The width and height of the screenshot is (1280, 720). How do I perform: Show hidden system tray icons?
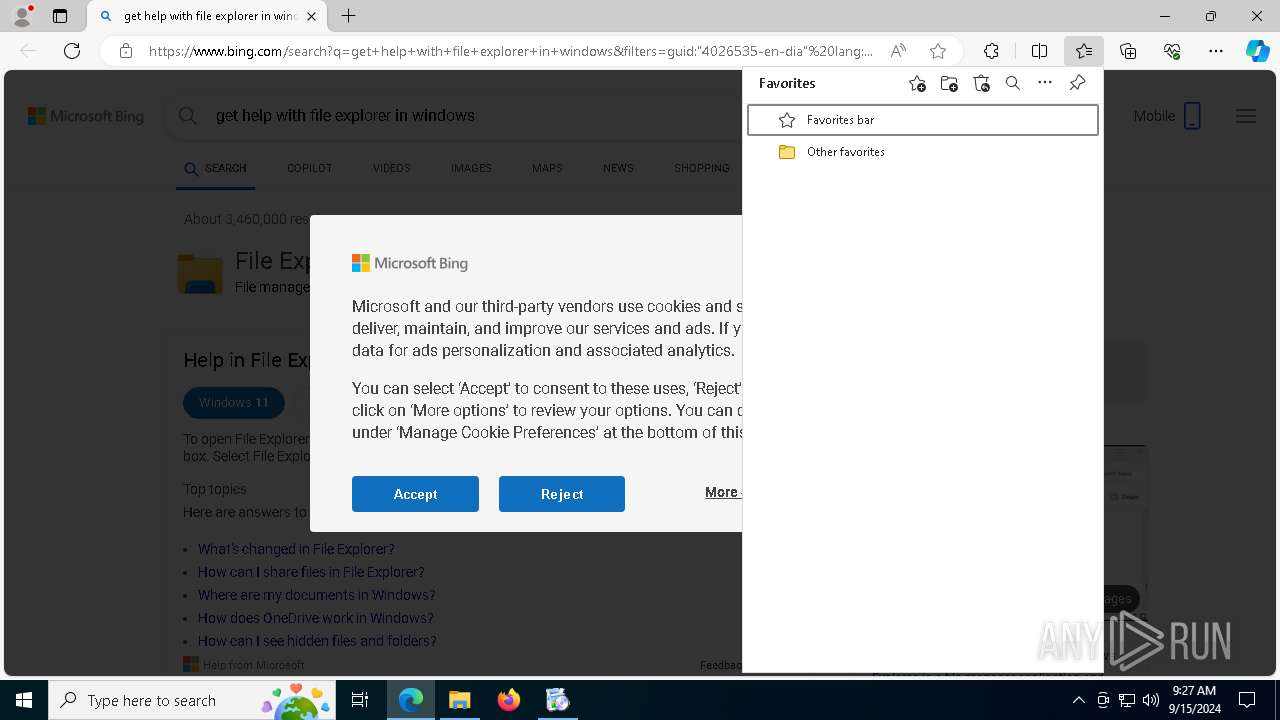coord(1078,700)
